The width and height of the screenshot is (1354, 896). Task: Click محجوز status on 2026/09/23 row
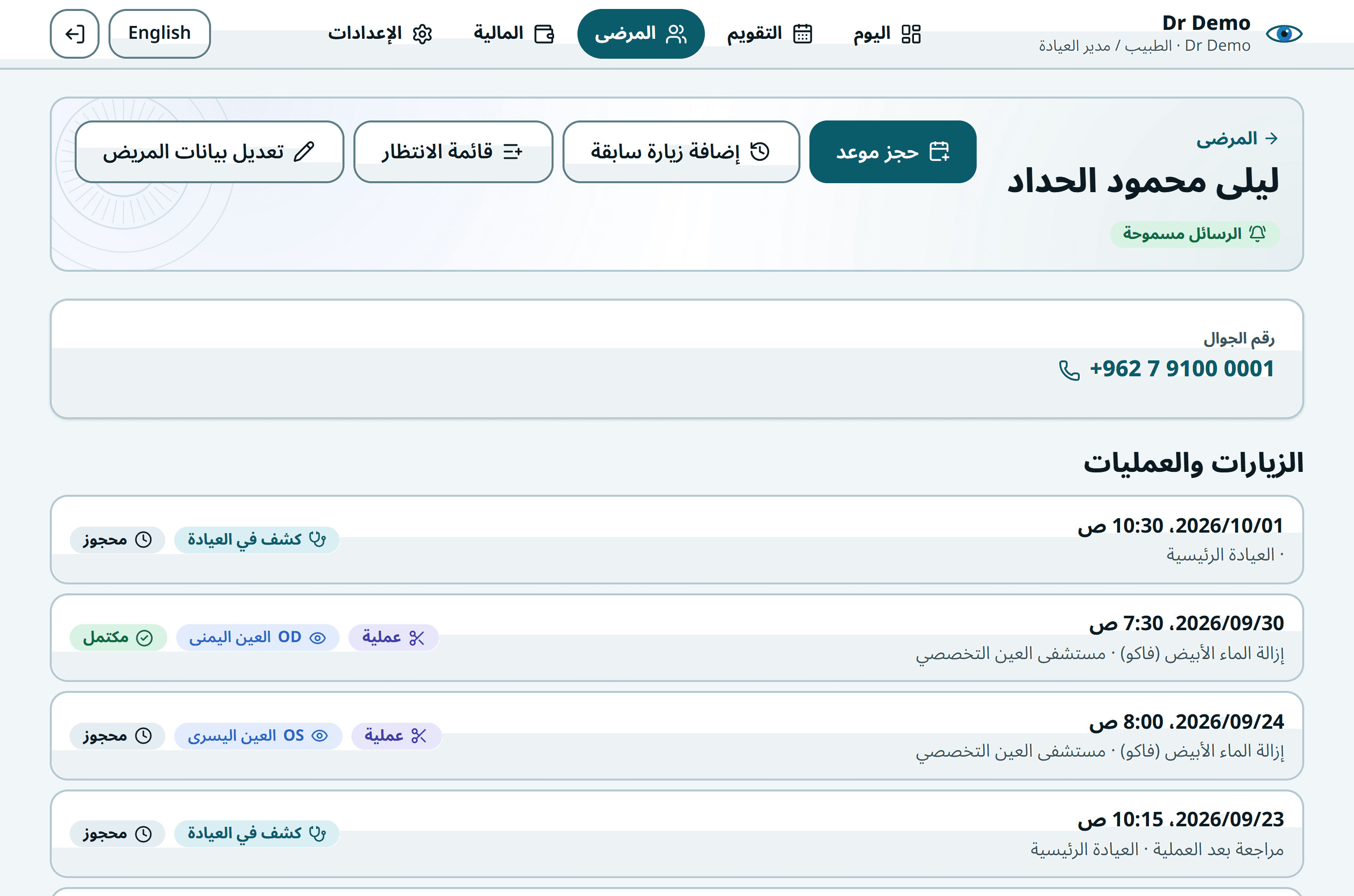tap(117, 834)
